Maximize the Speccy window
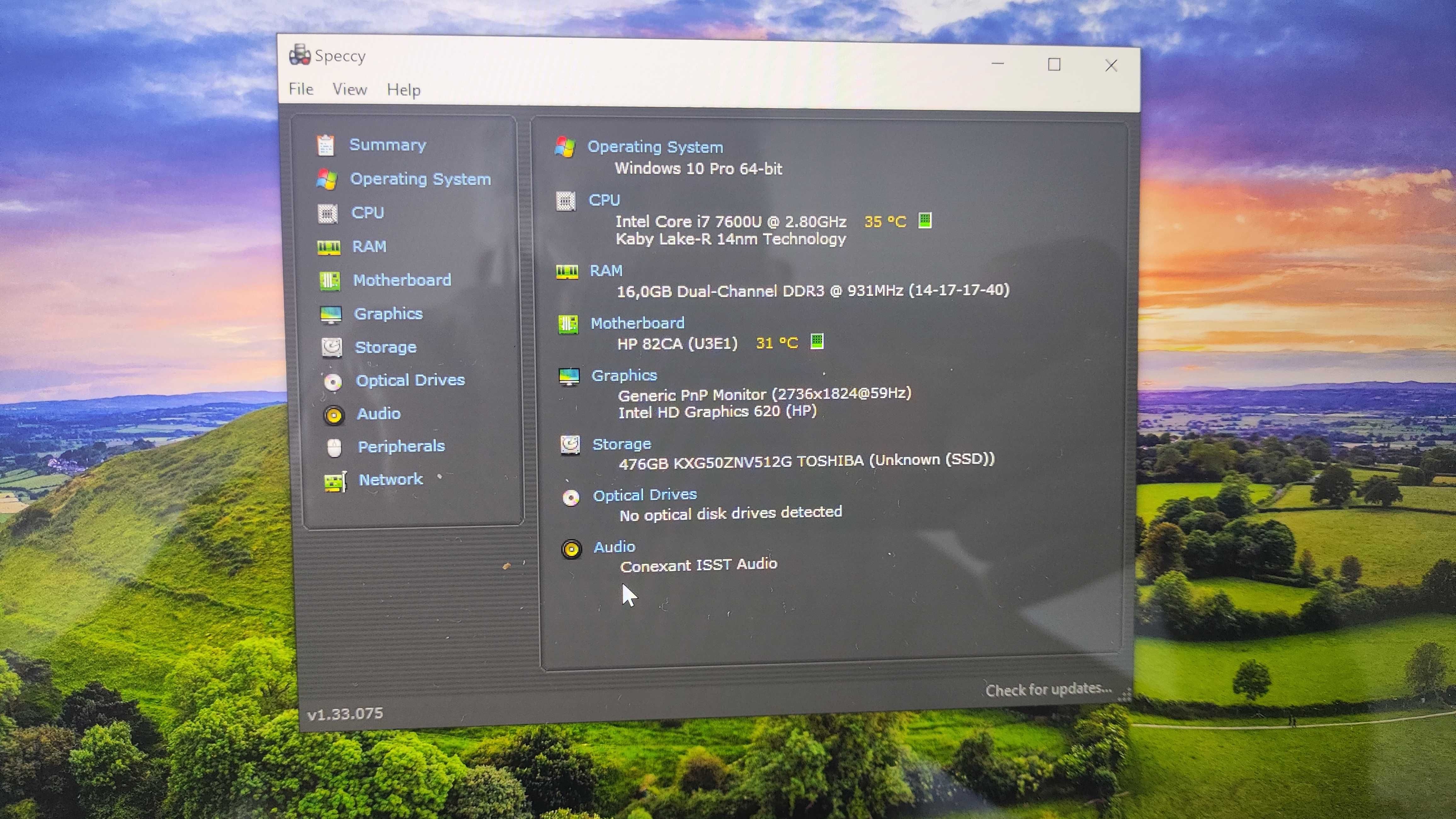Image resolution: width=1456 pixels, height=819 pixels. (1054, 65)
